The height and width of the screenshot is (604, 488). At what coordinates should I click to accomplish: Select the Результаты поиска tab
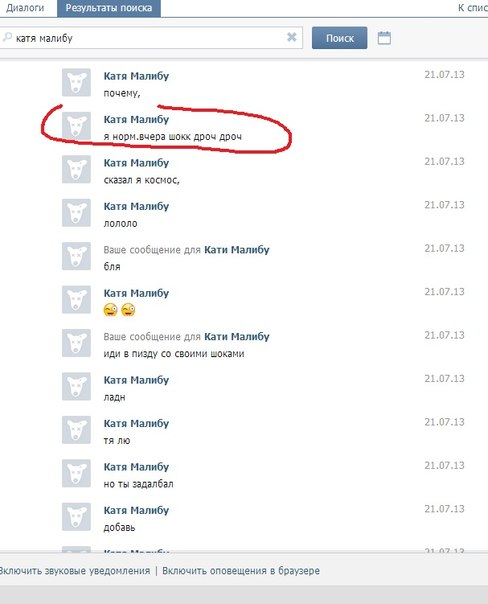[109, 8]
